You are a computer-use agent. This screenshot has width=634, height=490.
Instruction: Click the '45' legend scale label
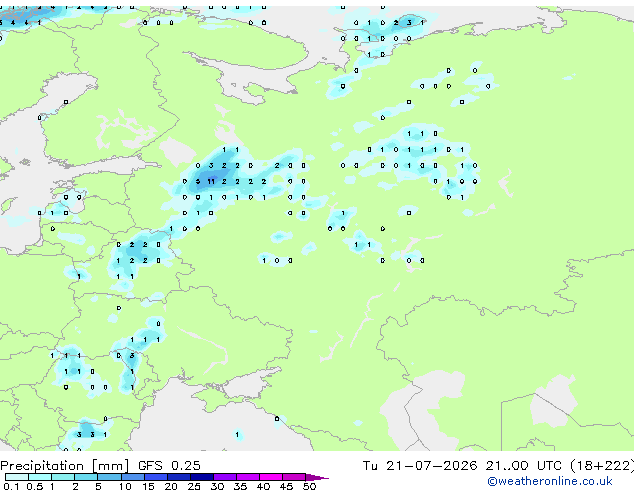coord(286,486)
